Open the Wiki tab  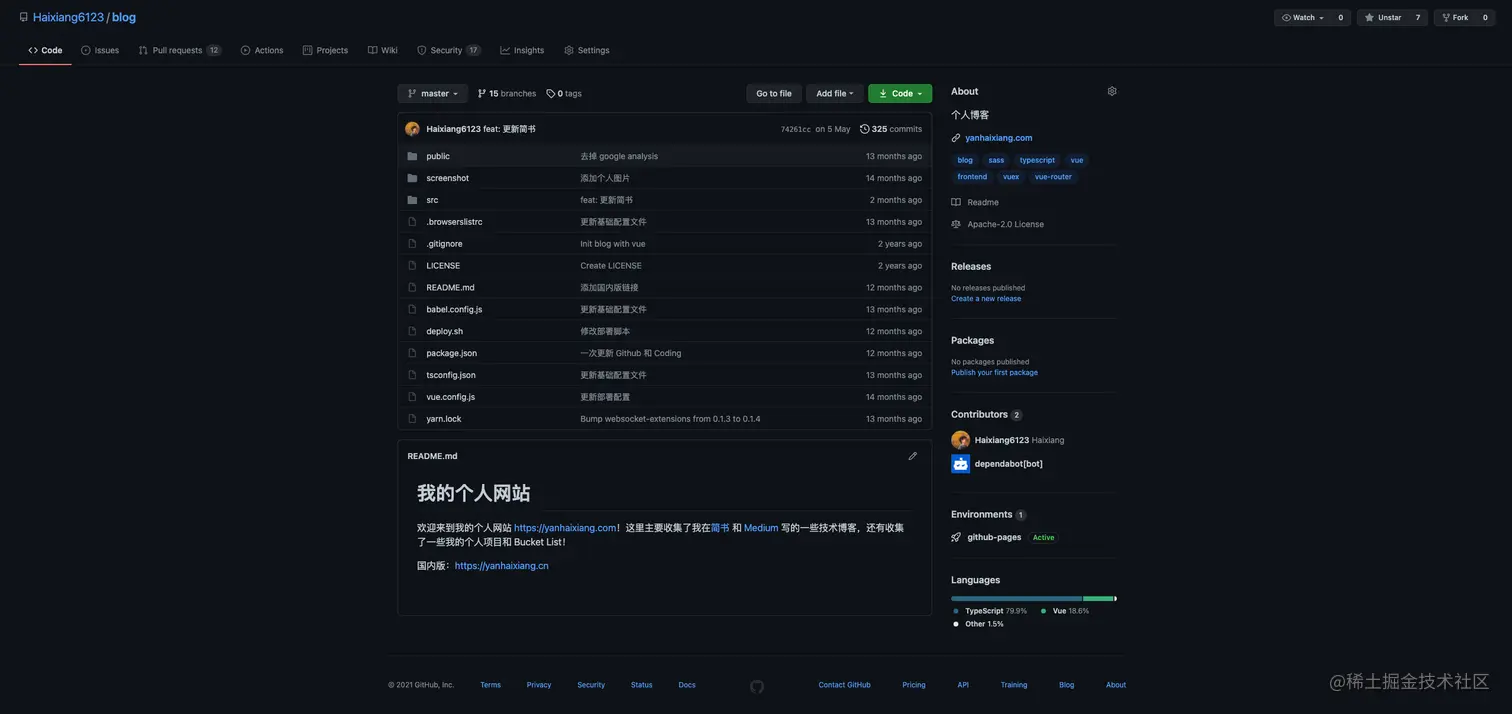pos(382,50)
